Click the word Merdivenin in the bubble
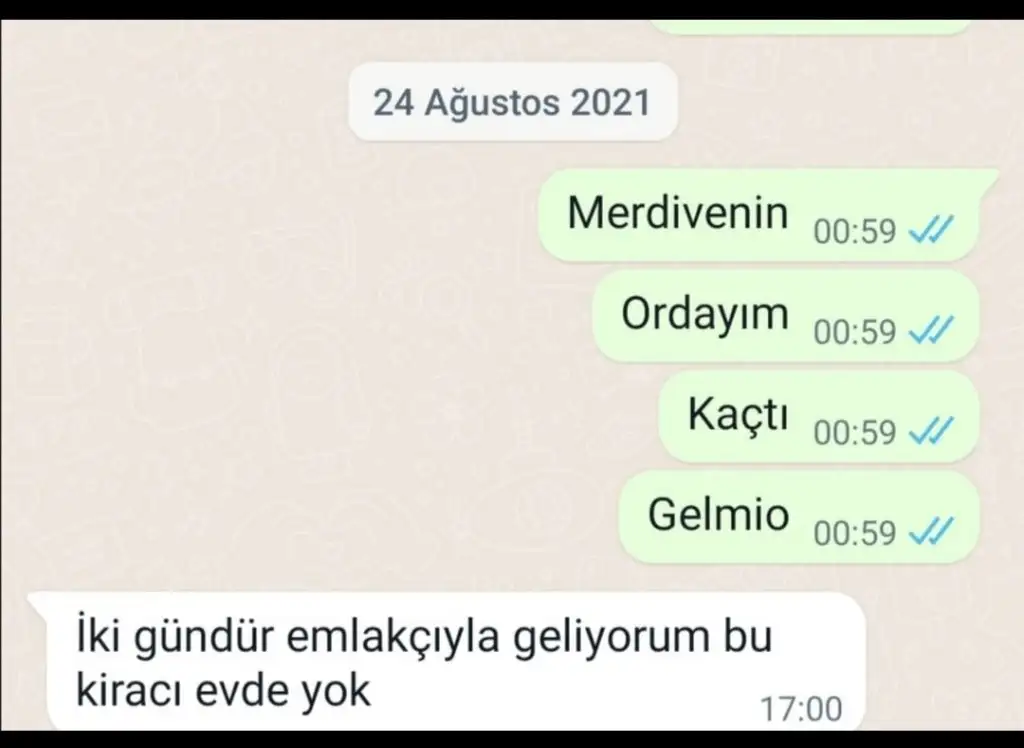 click(678, 213)
